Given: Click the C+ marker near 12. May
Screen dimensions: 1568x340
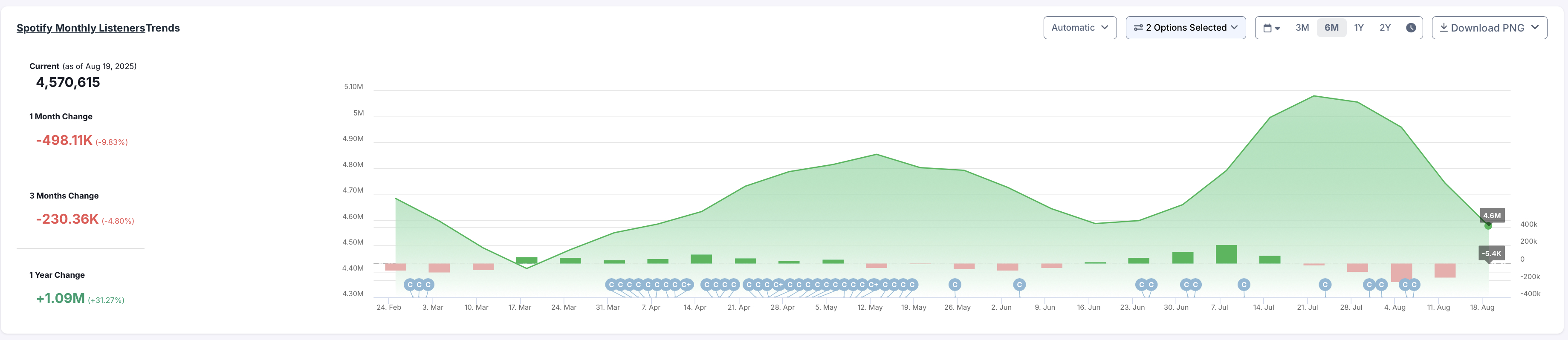Looking at the screenshot, I should 874,285.
